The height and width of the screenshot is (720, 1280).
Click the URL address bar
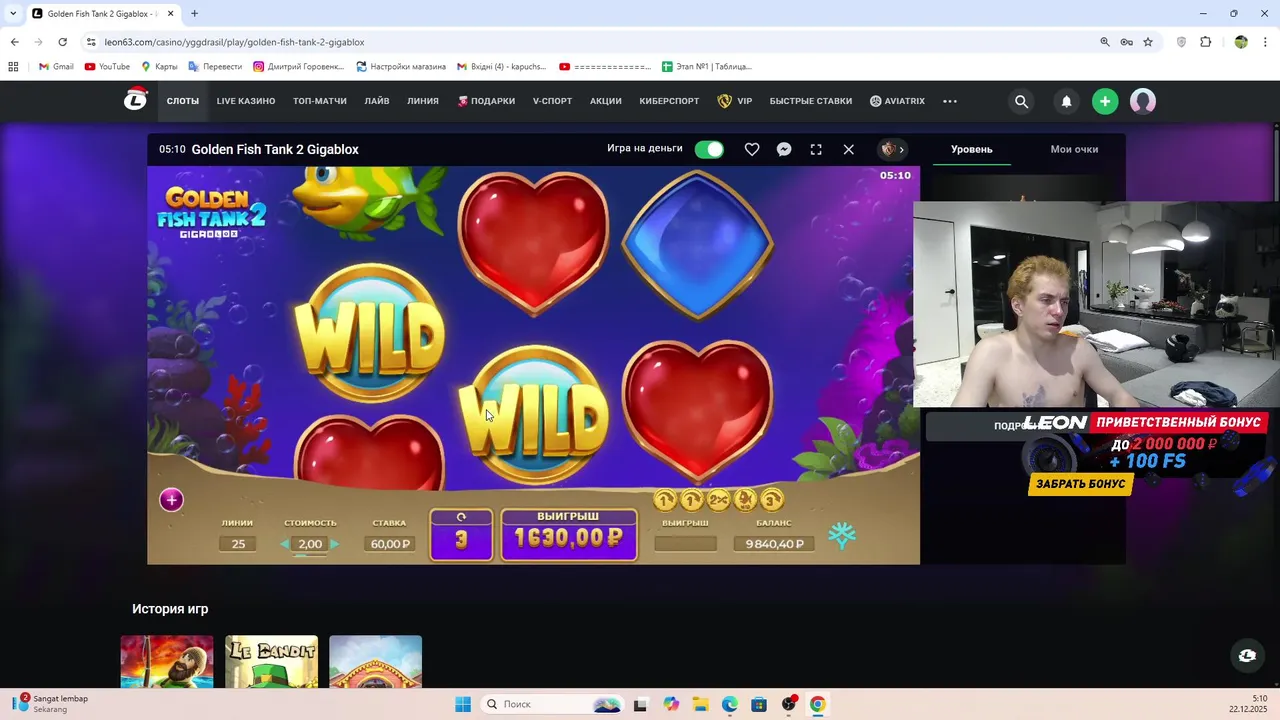pyautogui.click(x=590, y=42)
